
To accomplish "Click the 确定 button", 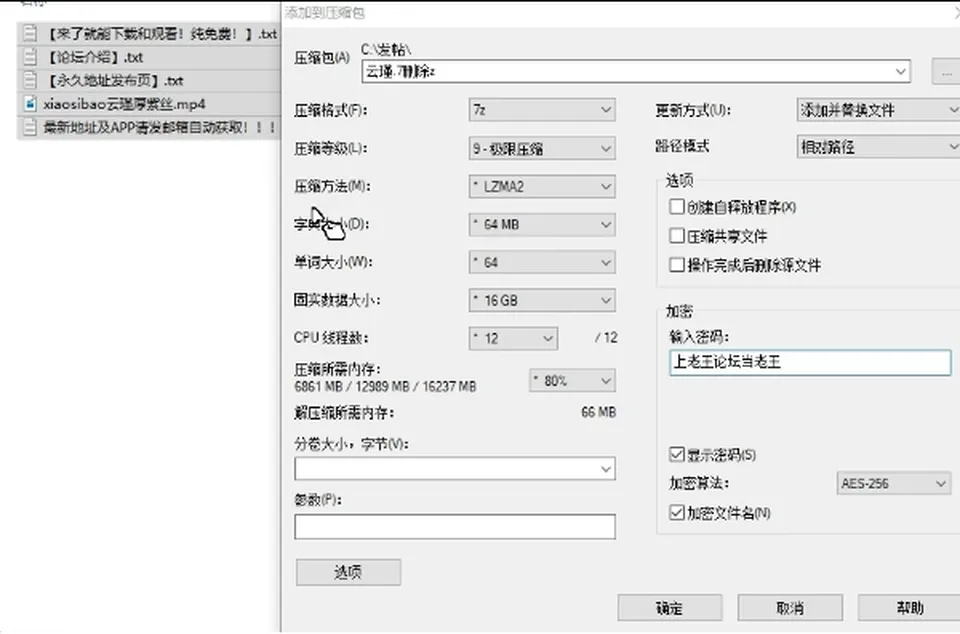I will 669,608.
